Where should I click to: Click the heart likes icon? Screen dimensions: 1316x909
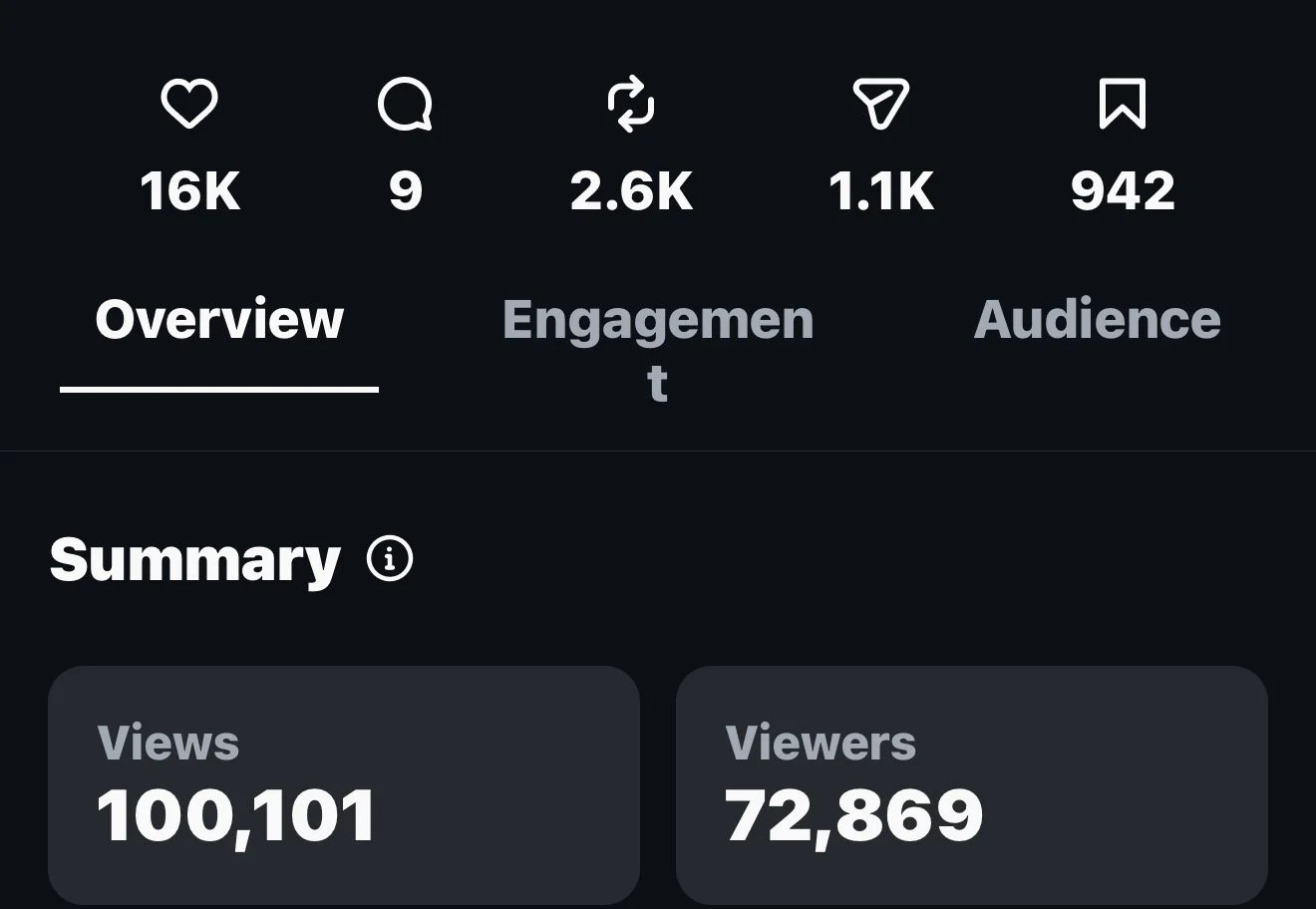coord(189,105)
